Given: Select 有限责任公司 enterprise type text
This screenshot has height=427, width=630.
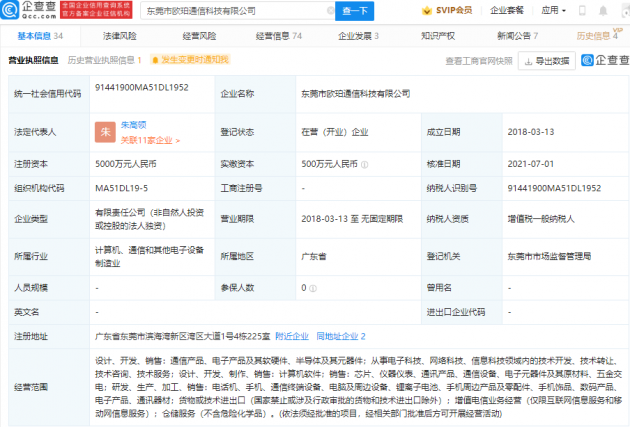Looking at the screenshot, I should pyautogui.click(x=149, y=219).
